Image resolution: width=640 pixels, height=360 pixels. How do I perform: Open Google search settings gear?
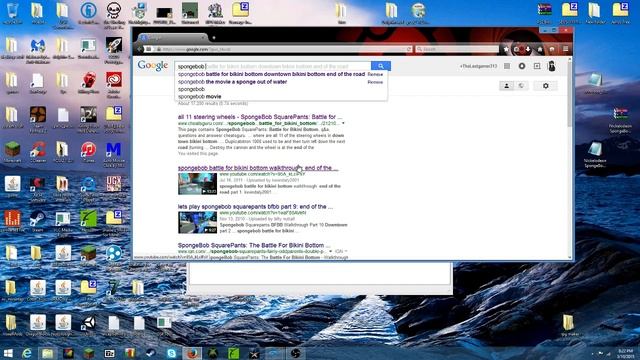546,86
